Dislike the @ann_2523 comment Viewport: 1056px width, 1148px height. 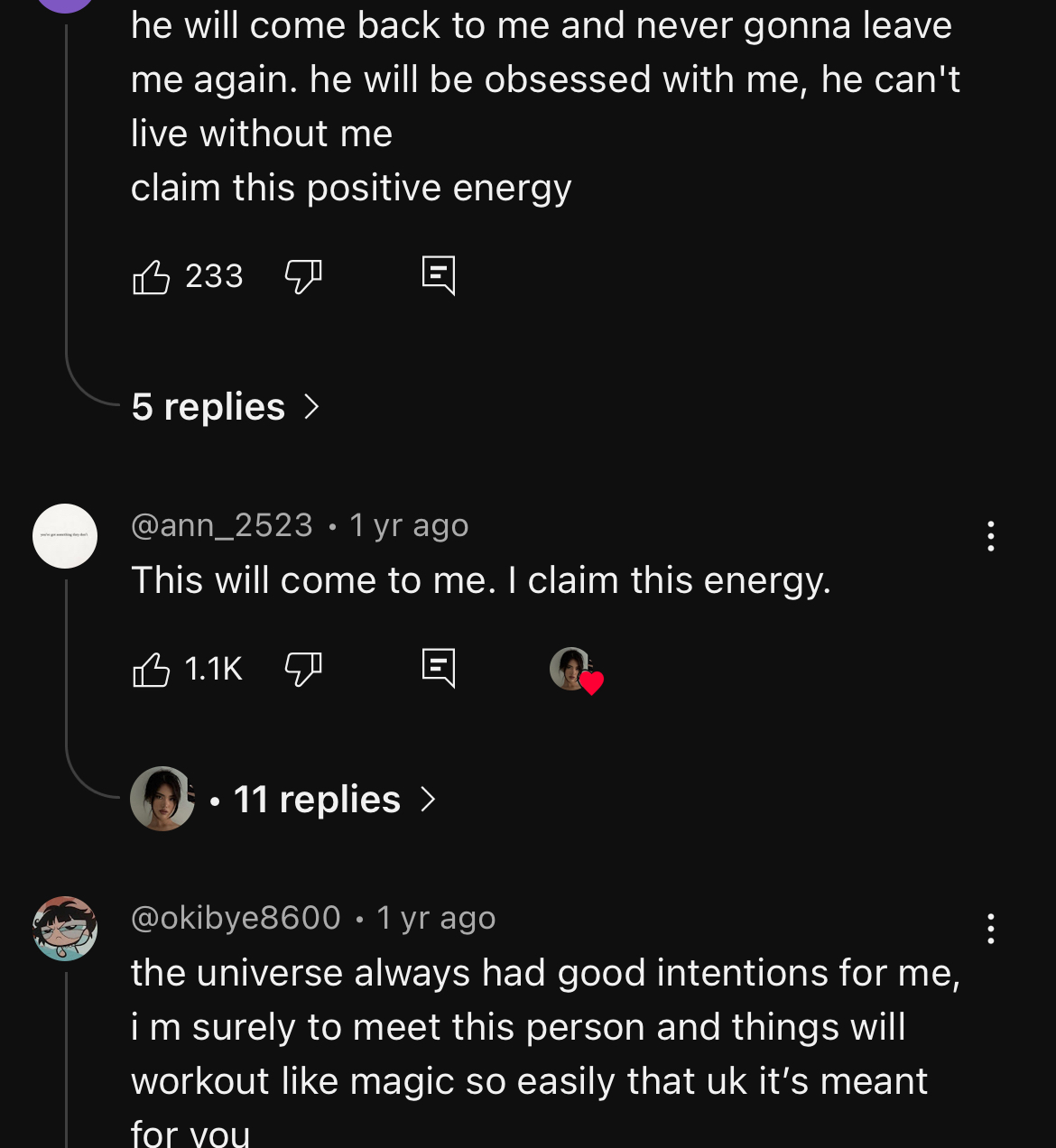(x=303, y=670)
